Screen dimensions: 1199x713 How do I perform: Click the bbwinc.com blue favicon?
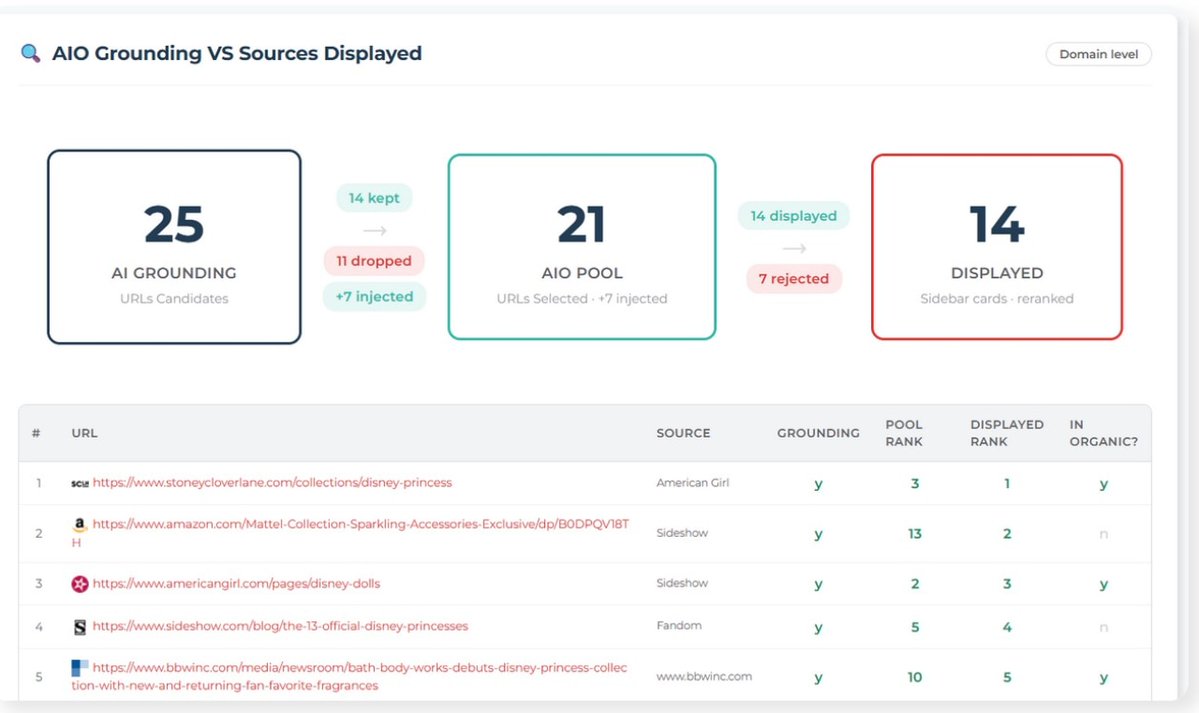pyautogui.click(x=80, y=668)
